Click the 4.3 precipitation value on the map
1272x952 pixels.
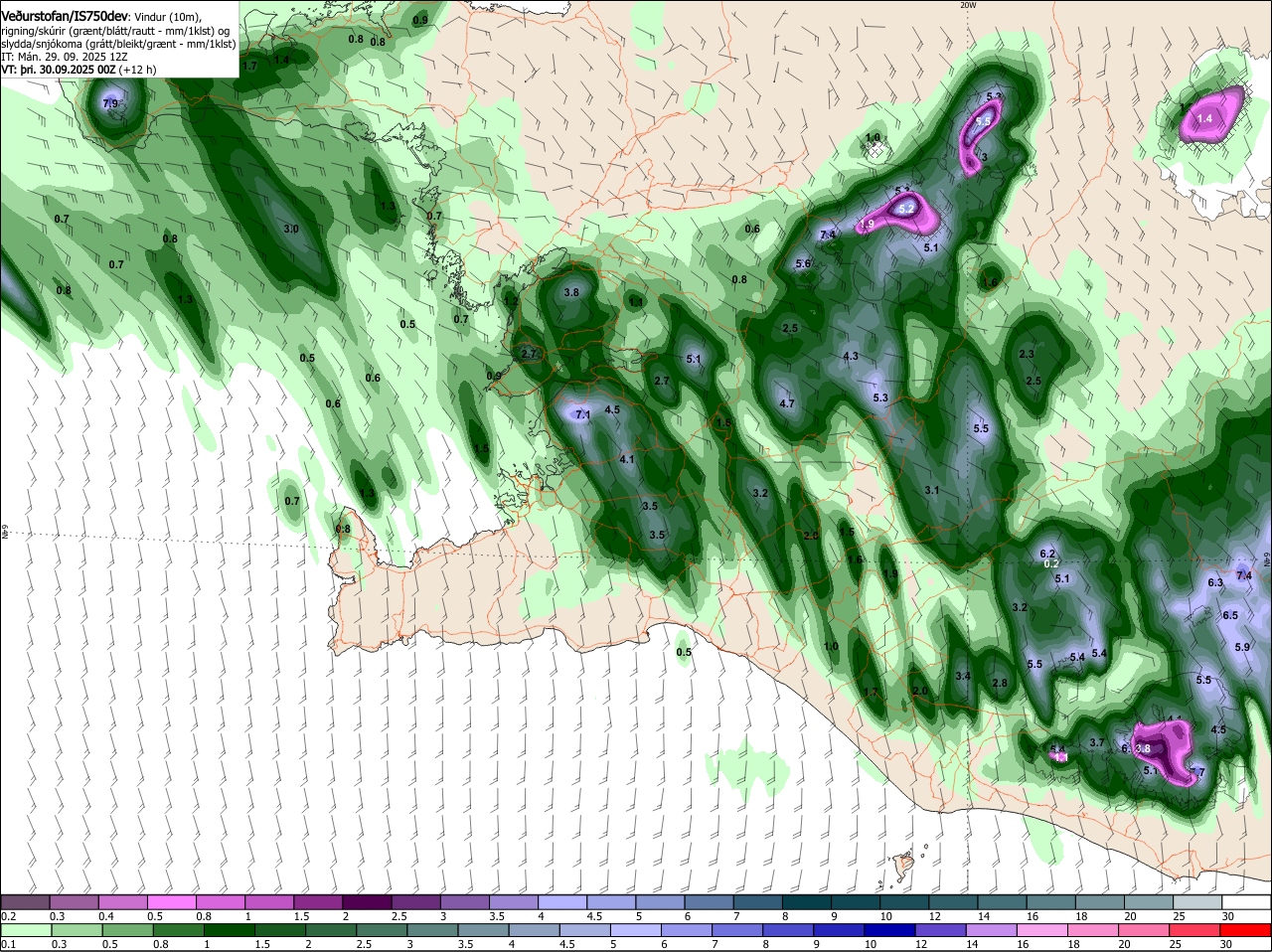851,356
